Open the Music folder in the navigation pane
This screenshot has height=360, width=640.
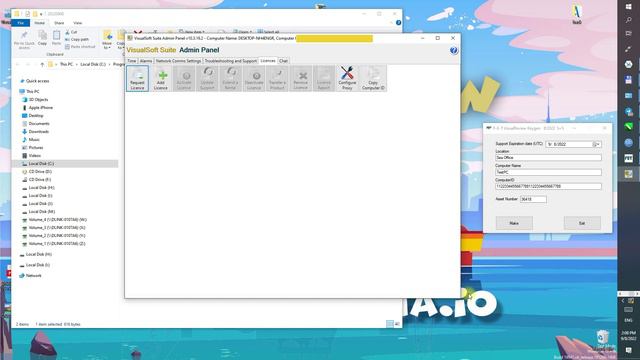pos(34,140)
